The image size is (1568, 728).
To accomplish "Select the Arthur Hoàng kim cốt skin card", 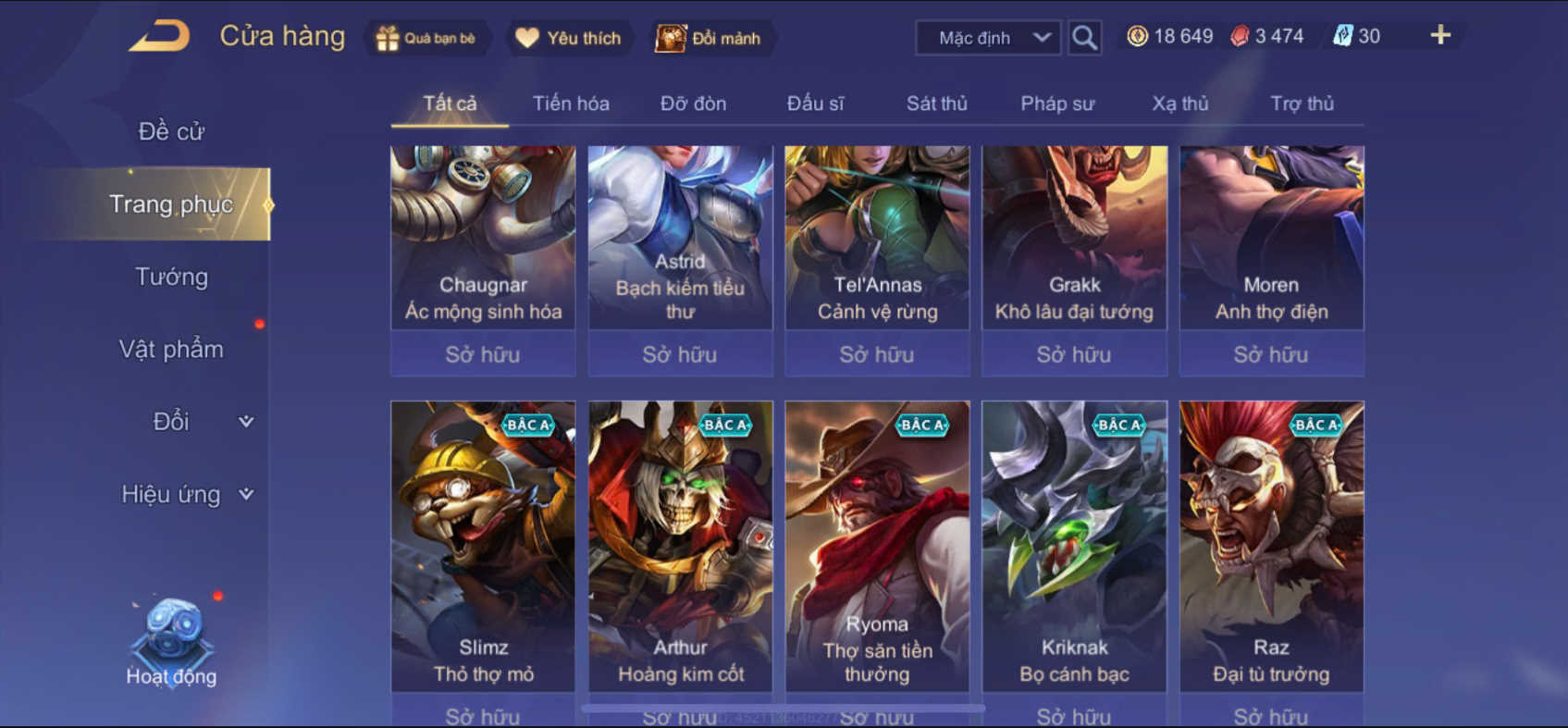I will pos(681,546).
